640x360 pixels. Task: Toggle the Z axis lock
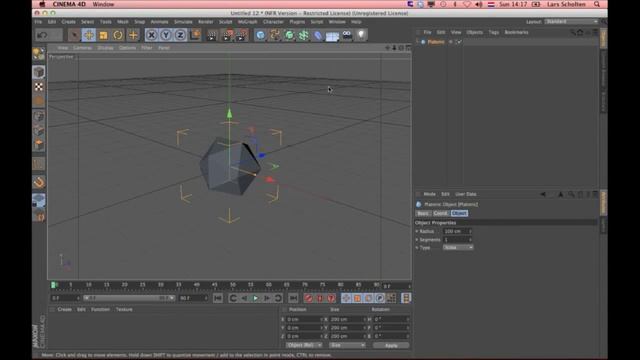[180, 35]
